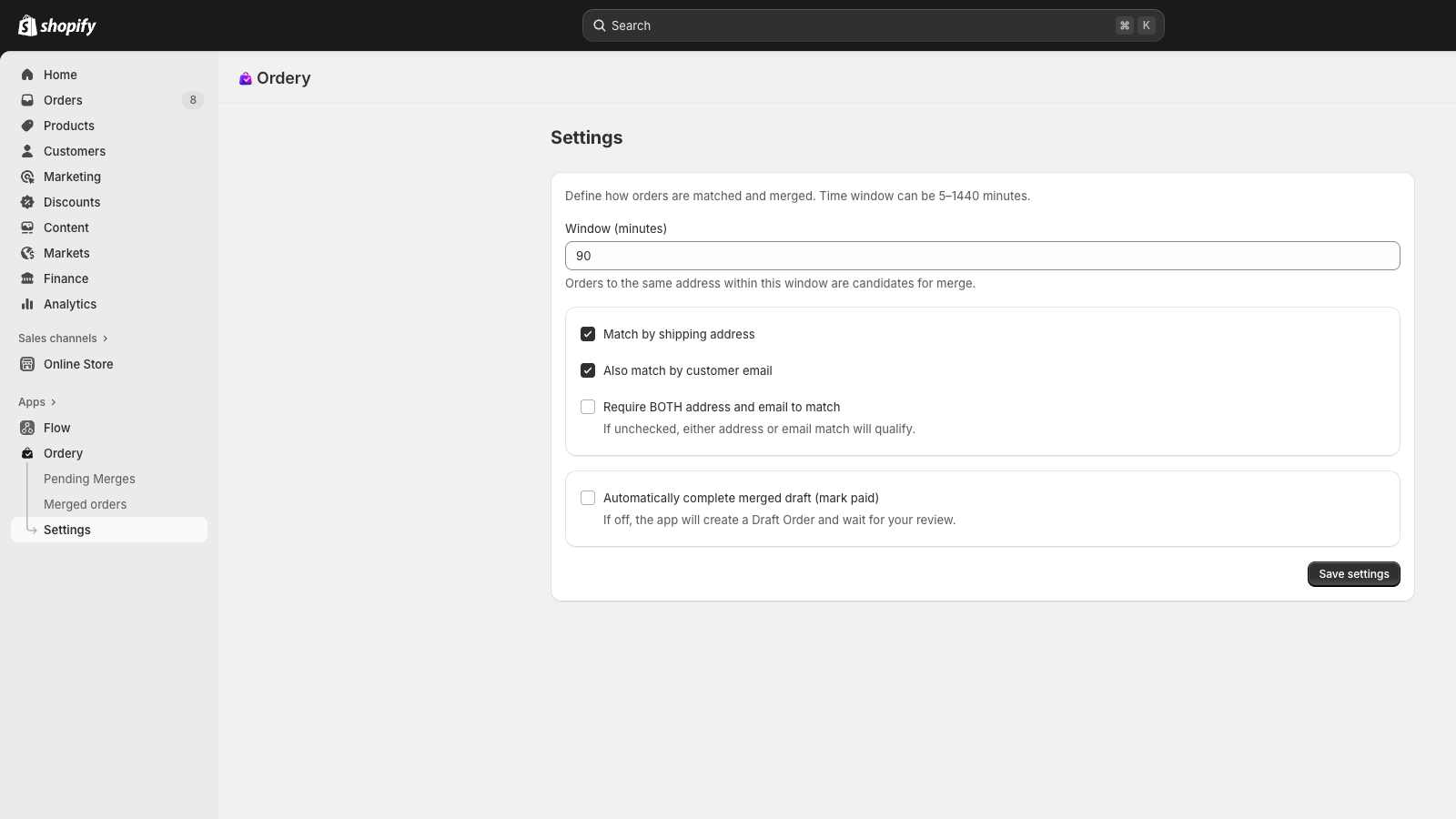
Task: Open Orders with 8 badge
Action: click(109, 100)
